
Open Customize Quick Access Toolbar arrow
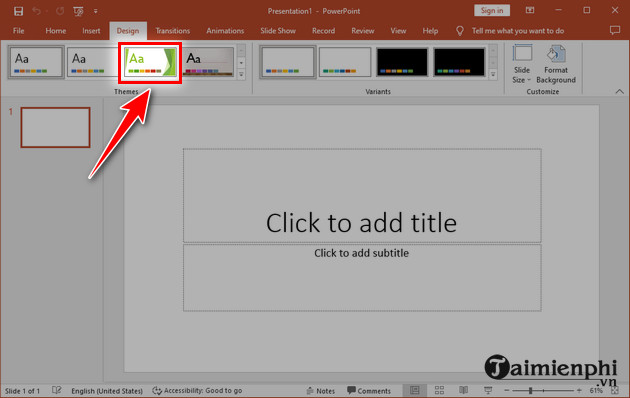coord(96,11)
